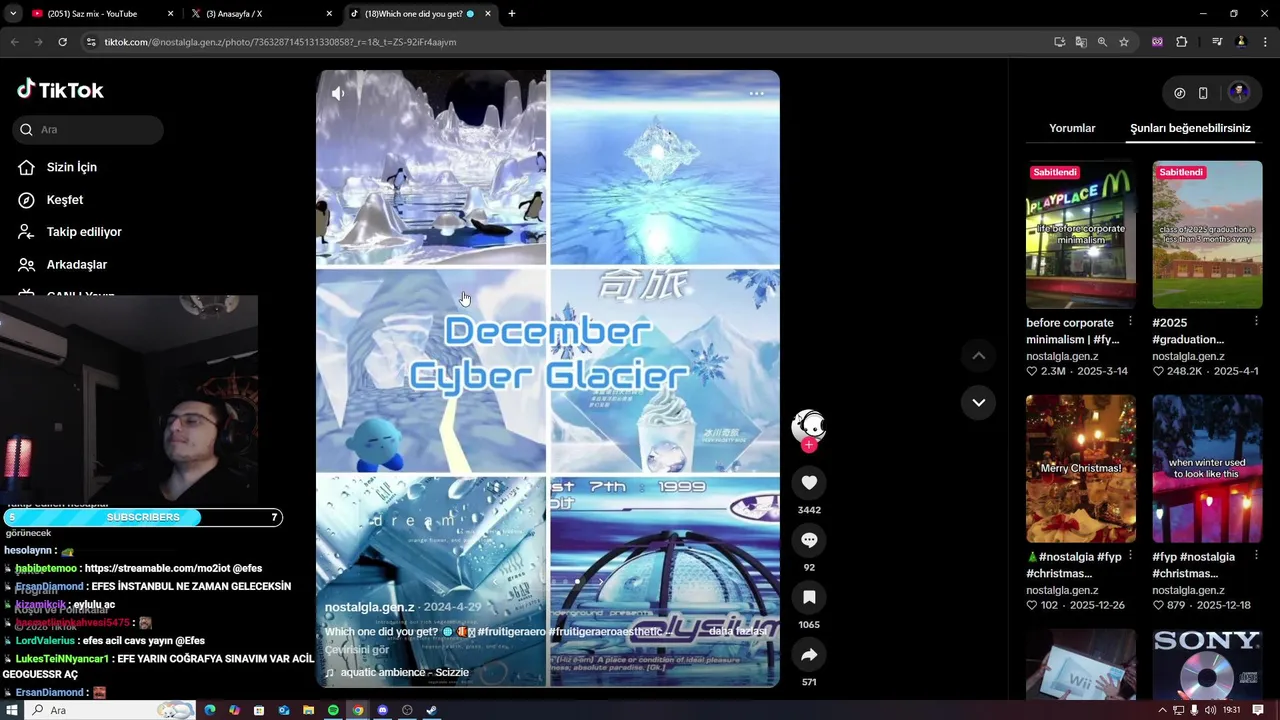This screenshot has height=720, width=1280.
Task: Click the nostalgia.gen.z username on the post
Action: (369, 607)
